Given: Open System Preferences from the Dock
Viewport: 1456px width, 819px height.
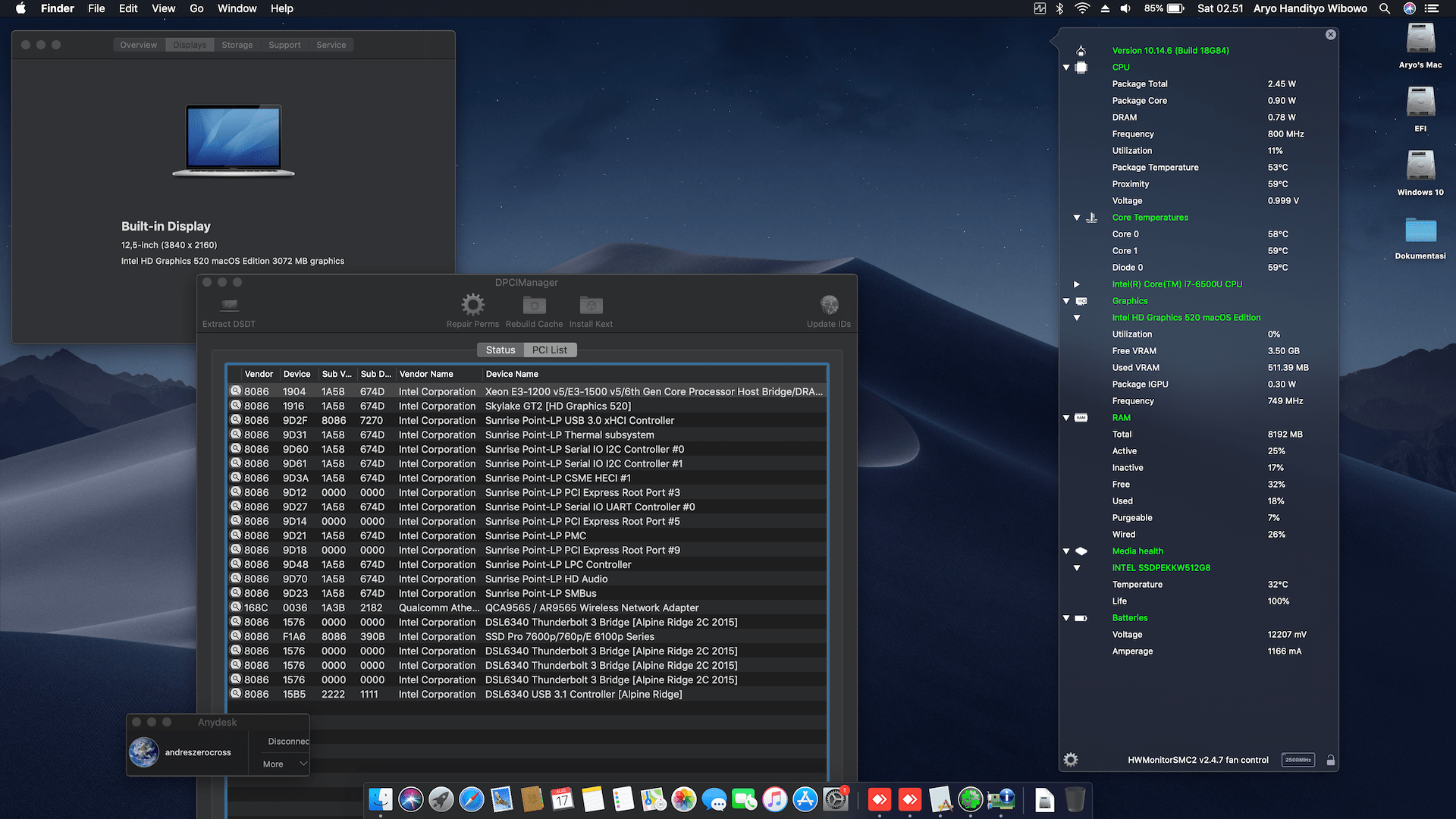Looking at the screenshot, I should point(836,799).
